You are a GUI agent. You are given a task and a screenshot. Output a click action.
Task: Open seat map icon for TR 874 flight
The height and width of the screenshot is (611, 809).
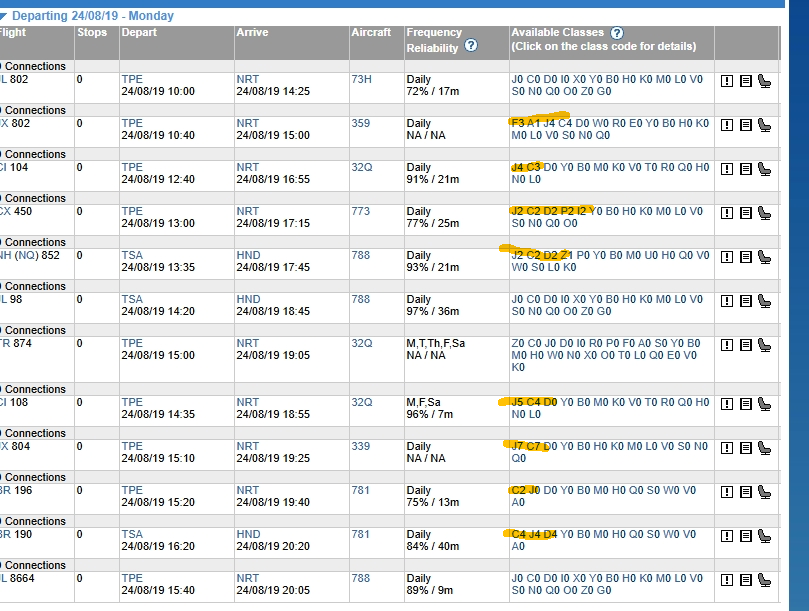[x=764, y=345]
